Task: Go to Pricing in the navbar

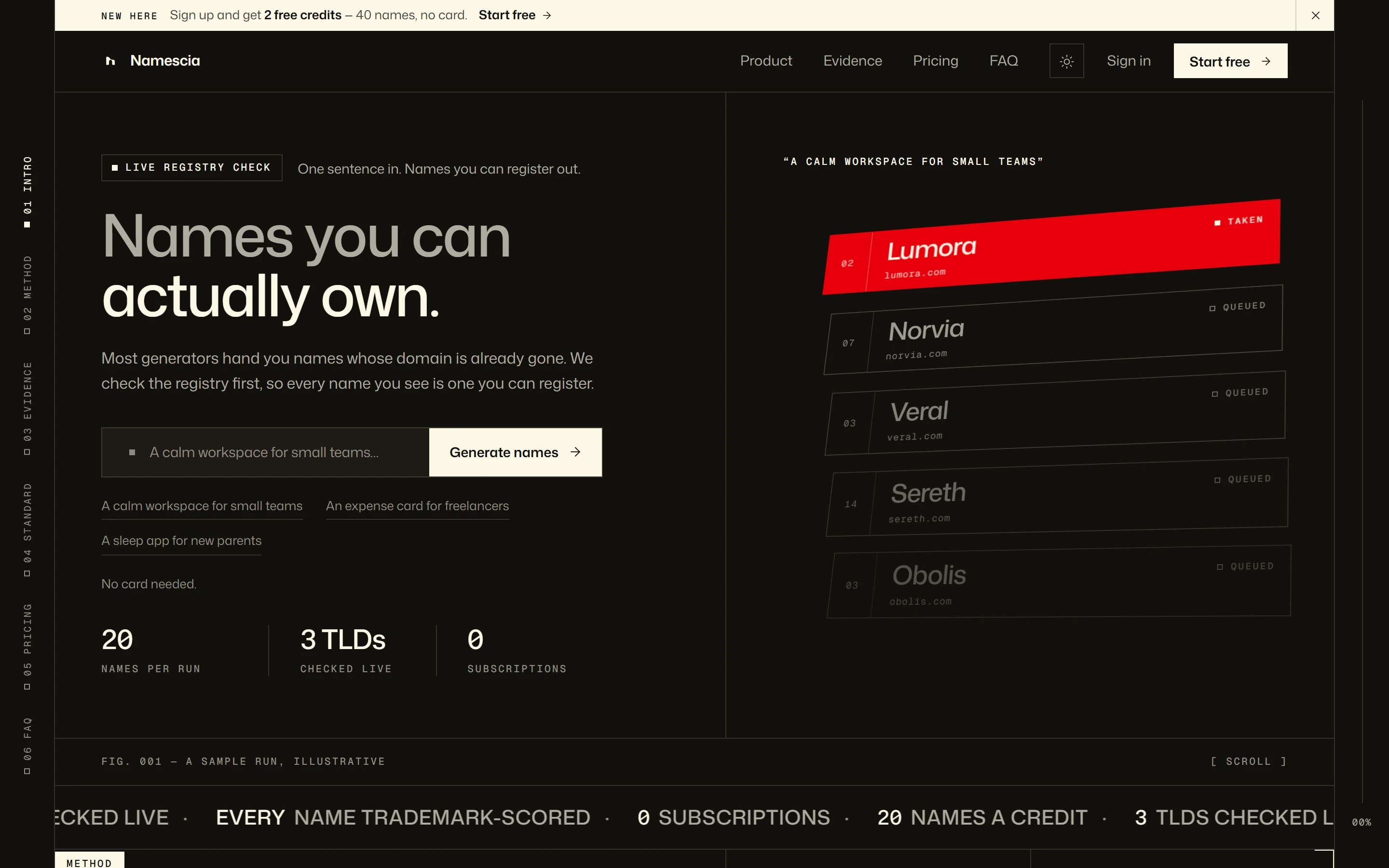Action: pos(936,61)
